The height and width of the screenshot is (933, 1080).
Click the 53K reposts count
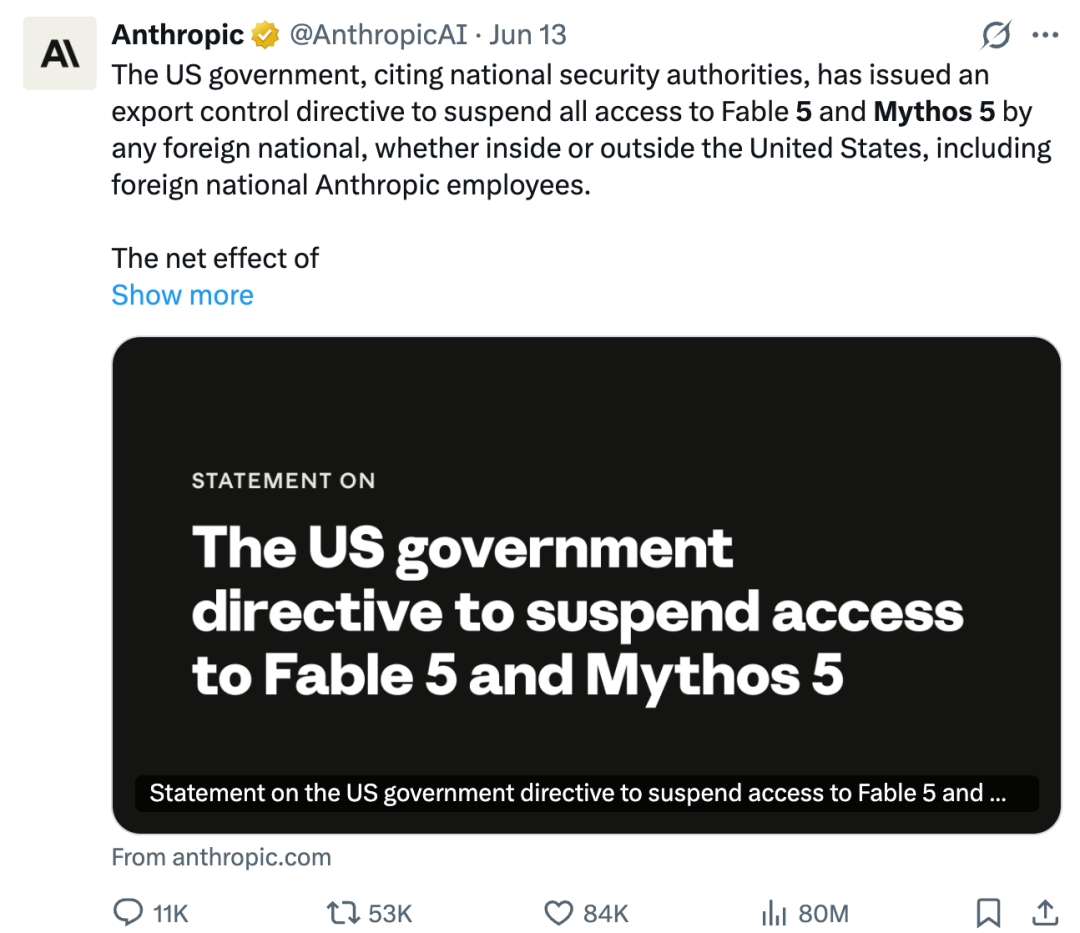point(390,914)
